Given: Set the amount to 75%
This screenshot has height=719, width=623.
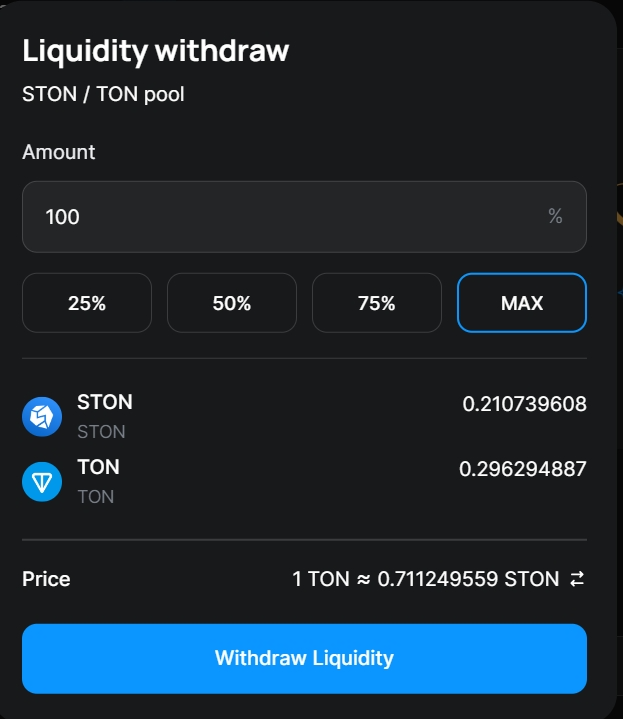Looking at the screenshot, I should click(377, 303).
